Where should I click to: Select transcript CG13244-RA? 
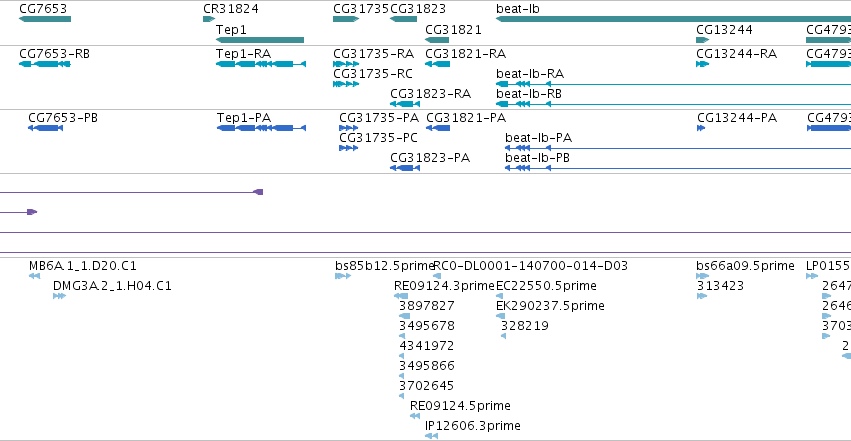[702, 64]
